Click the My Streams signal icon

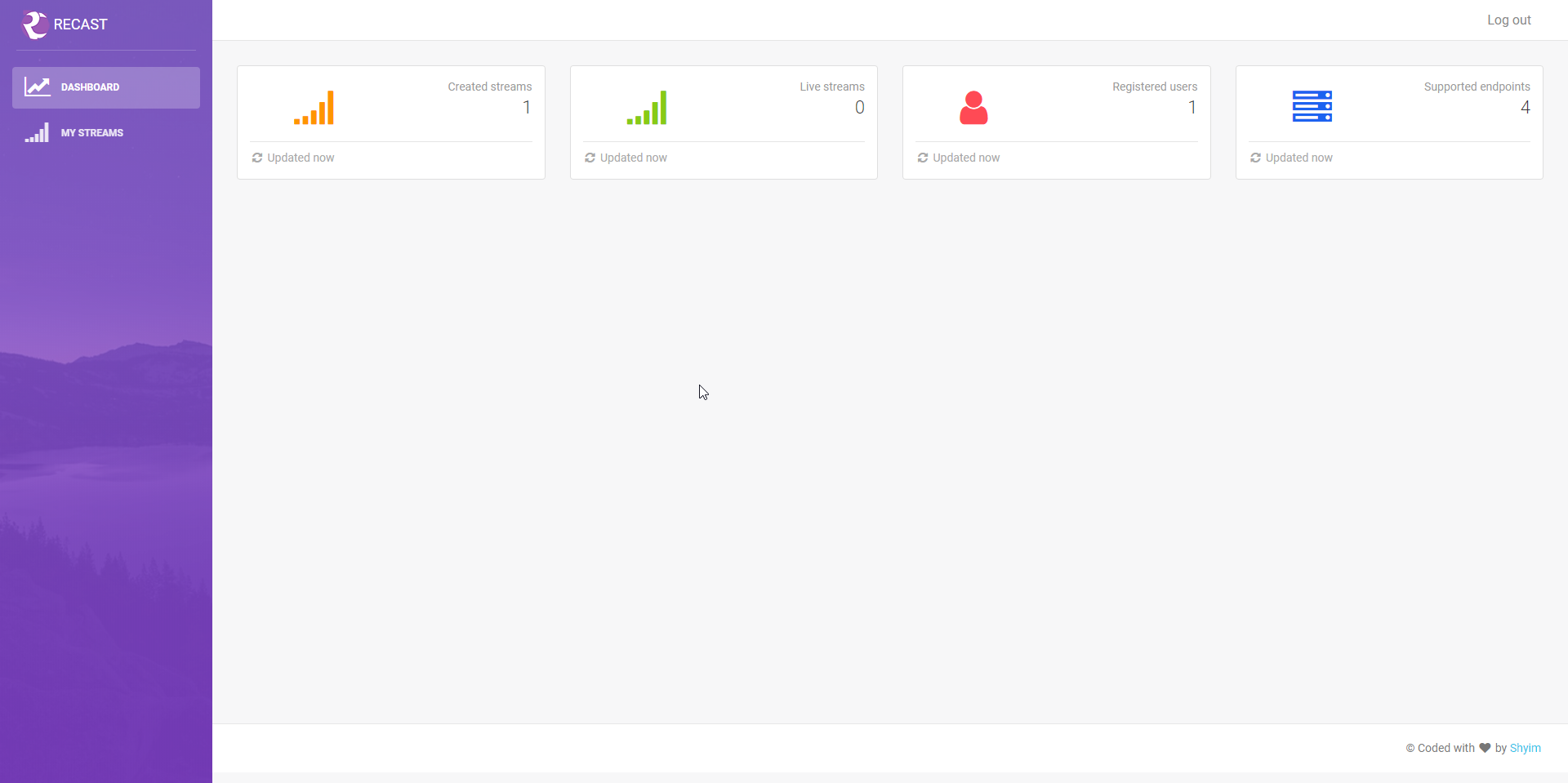click(x=37, y=132)
